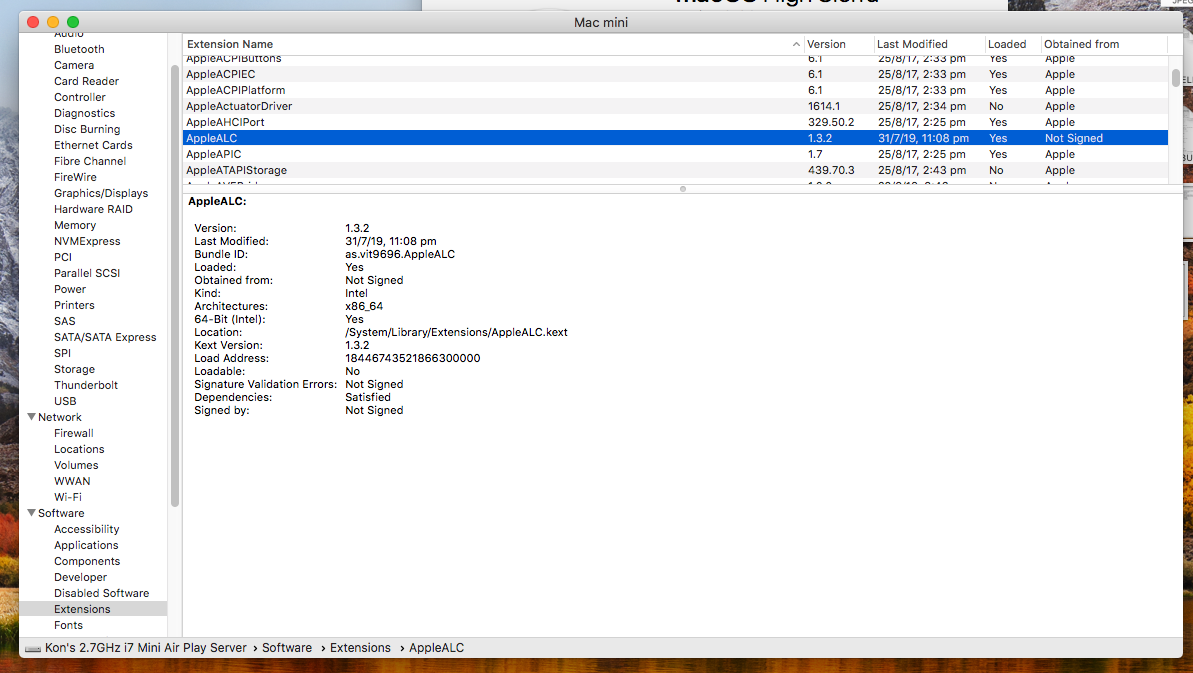Open Ethernet Cards entry
This screenshot has width=1193, height=673.
(x=93, y=144)
